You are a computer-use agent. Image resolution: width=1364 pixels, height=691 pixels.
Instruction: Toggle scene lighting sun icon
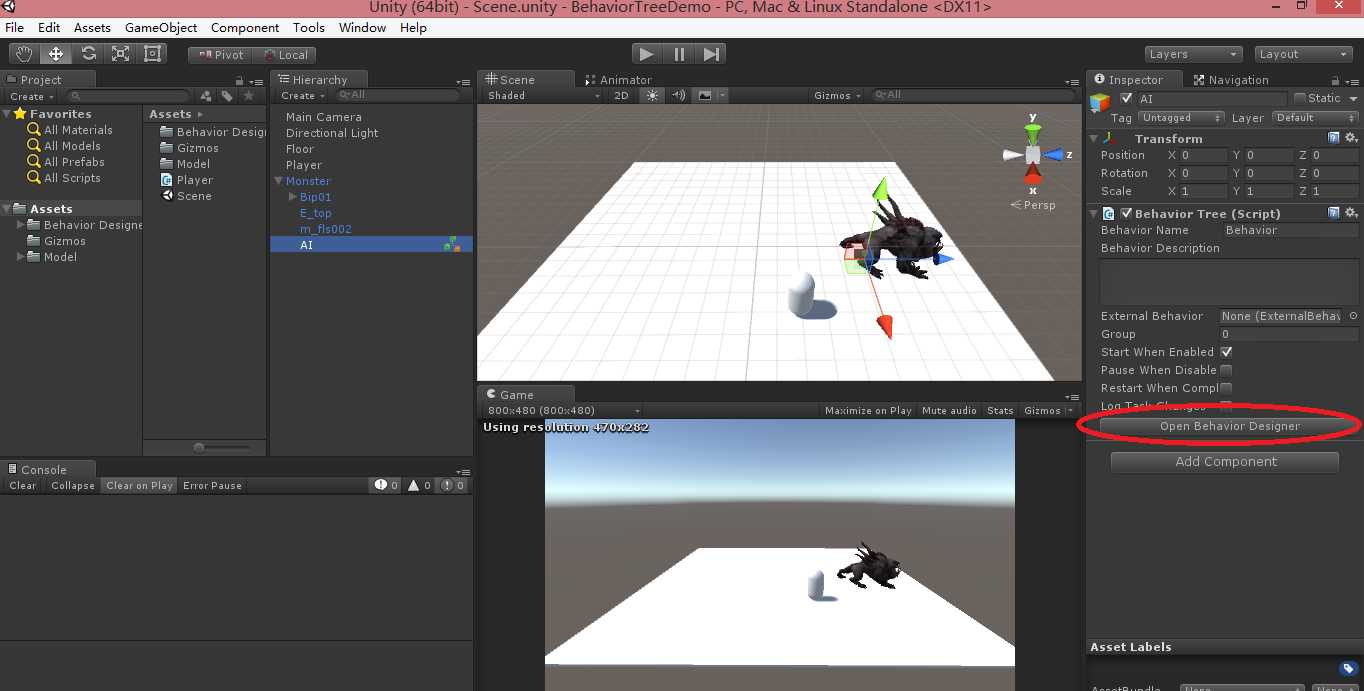tap(652, 95)
